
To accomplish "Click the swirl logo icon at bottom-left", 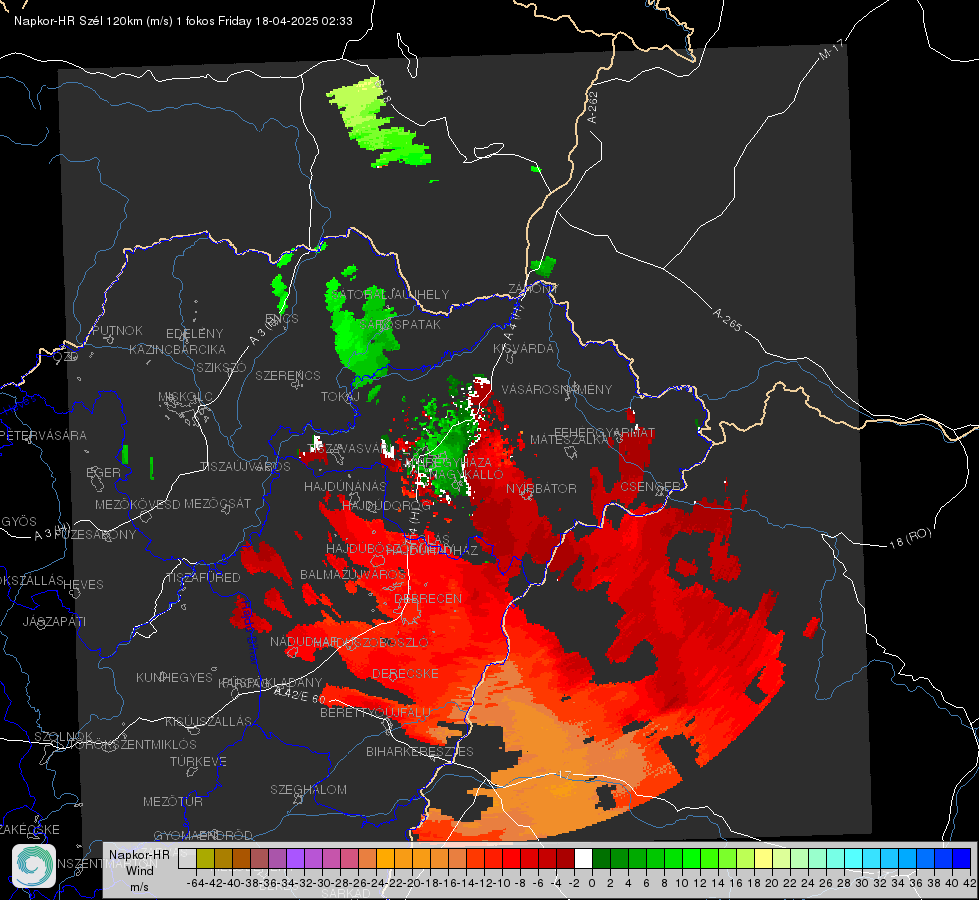I will [x=34, y=866].
